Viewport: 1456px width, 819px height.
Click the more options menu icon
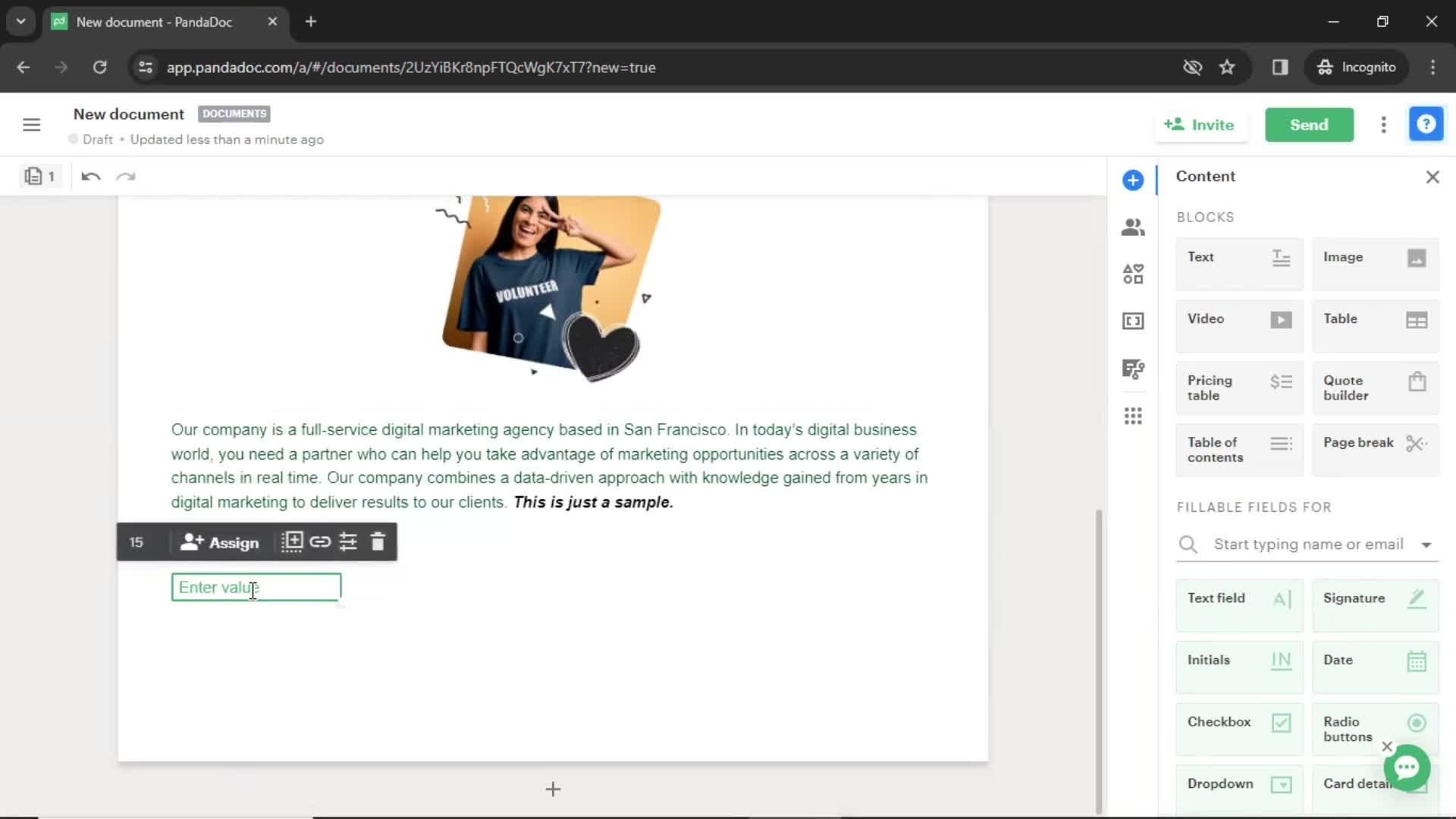tap(1383, 125)
